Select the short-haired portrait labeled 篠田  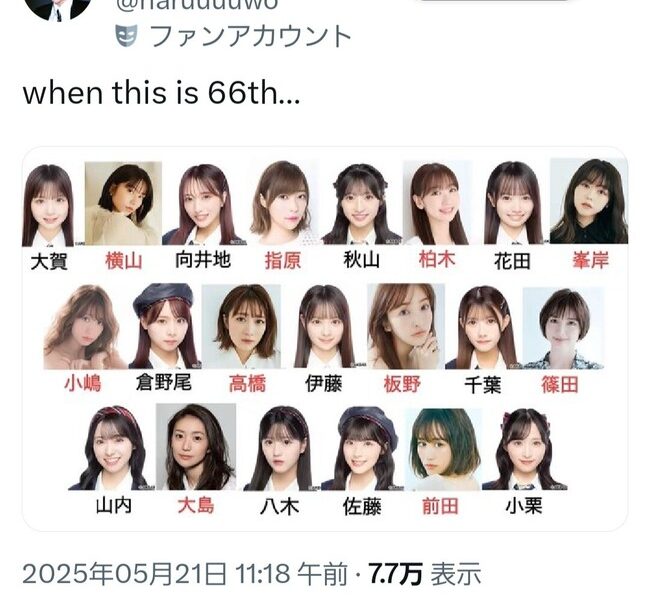(563, 328)
